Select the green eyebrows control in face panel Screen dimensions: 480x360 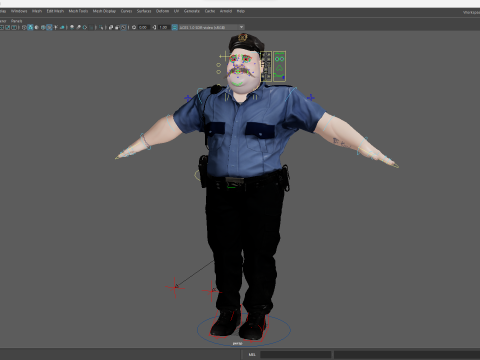tap(279, 53)
